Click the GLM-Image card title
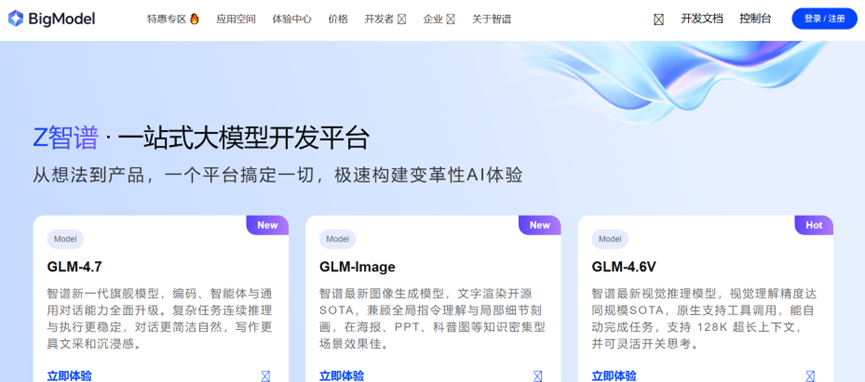 click(x=357, y=267)
